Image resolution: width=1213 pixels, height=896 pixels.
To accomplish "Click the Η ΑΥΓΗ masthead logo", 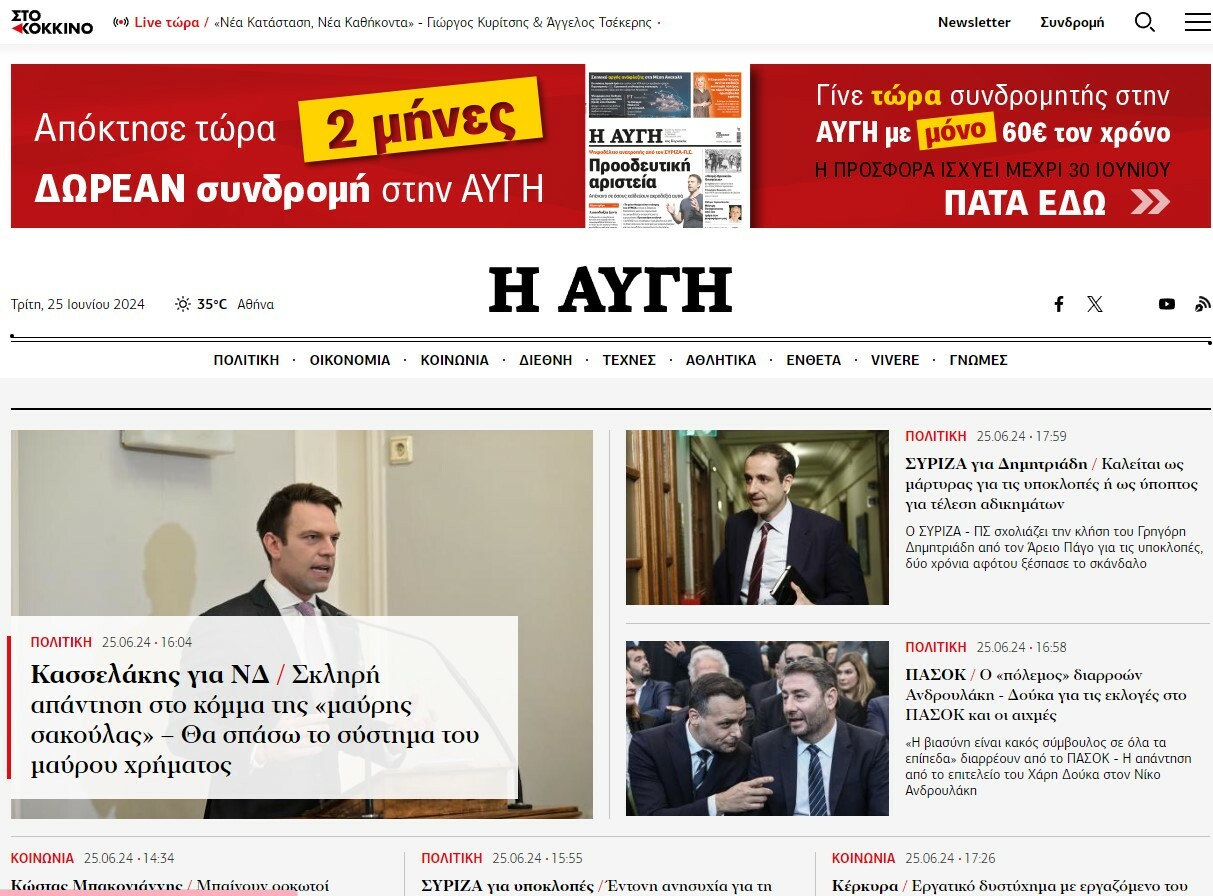I will click(610, 290).
